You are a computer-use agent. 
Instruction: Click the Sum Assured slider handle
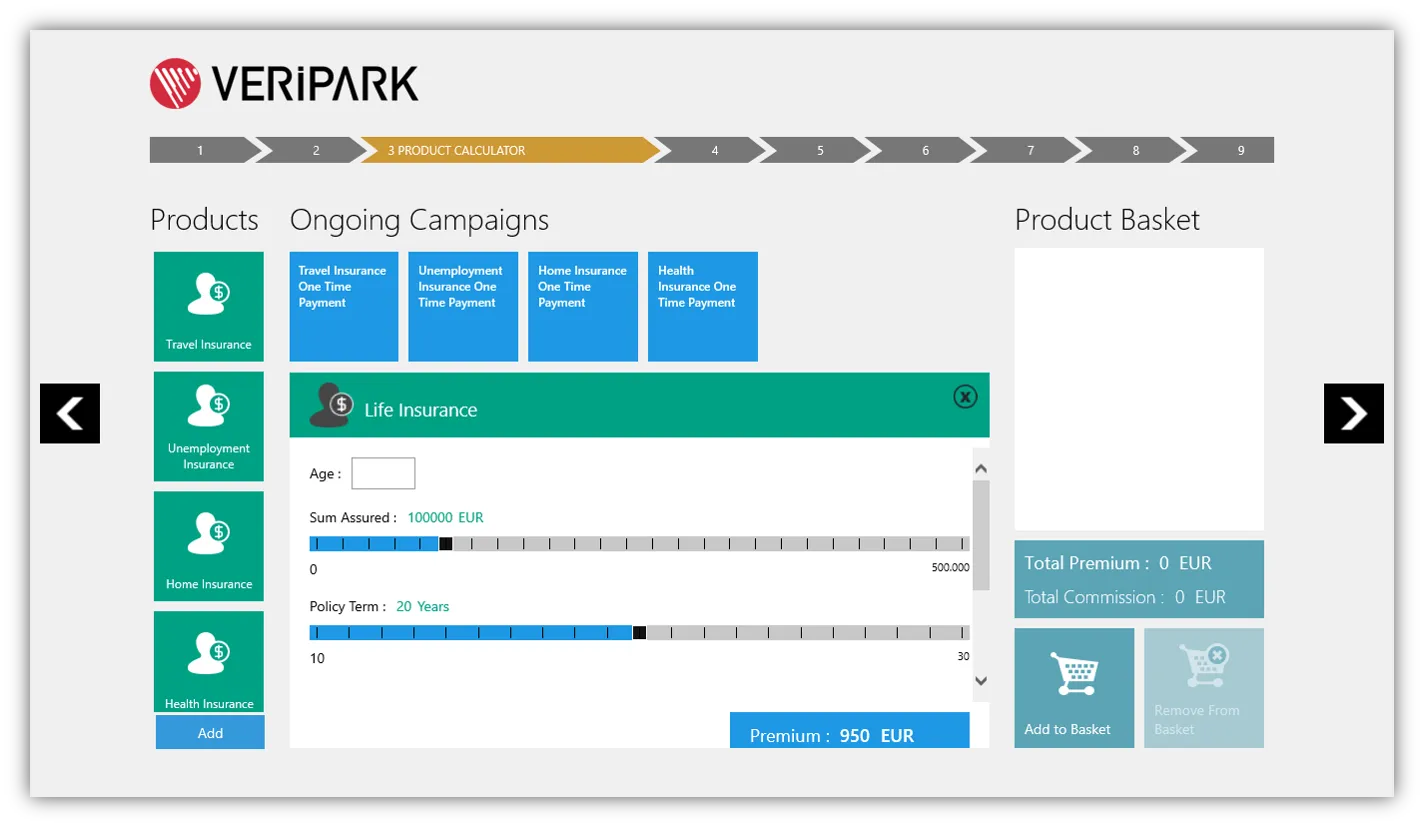[x=446, y=544]
